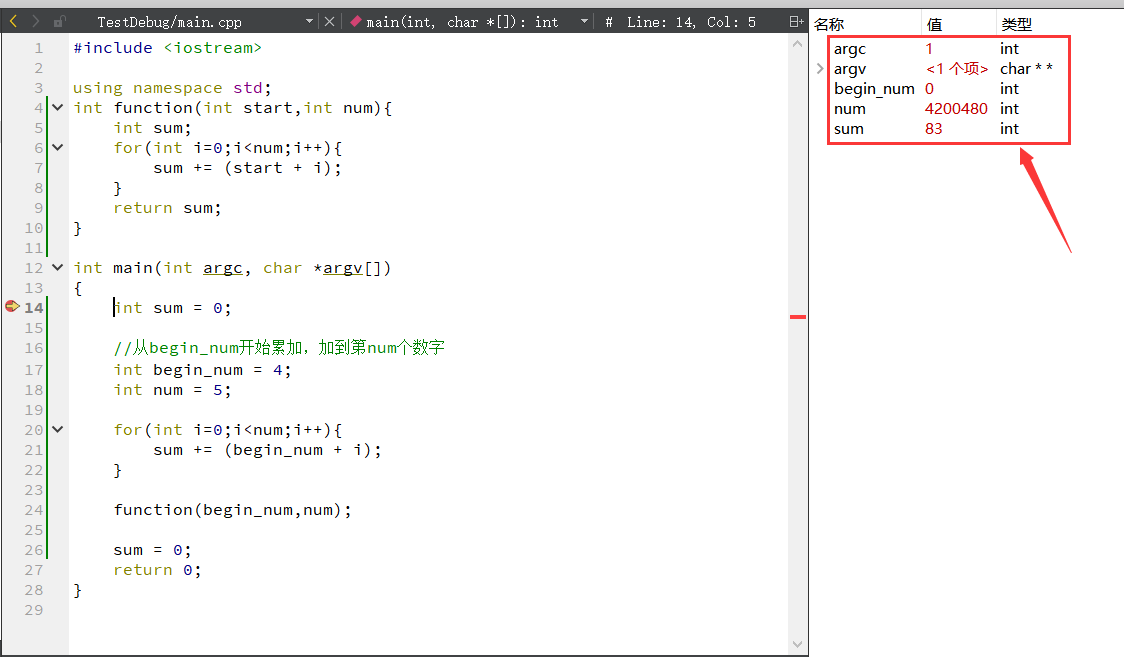1124x657 pixels.
Task: Click the value 83 of sum
Action: coord(933,129)
